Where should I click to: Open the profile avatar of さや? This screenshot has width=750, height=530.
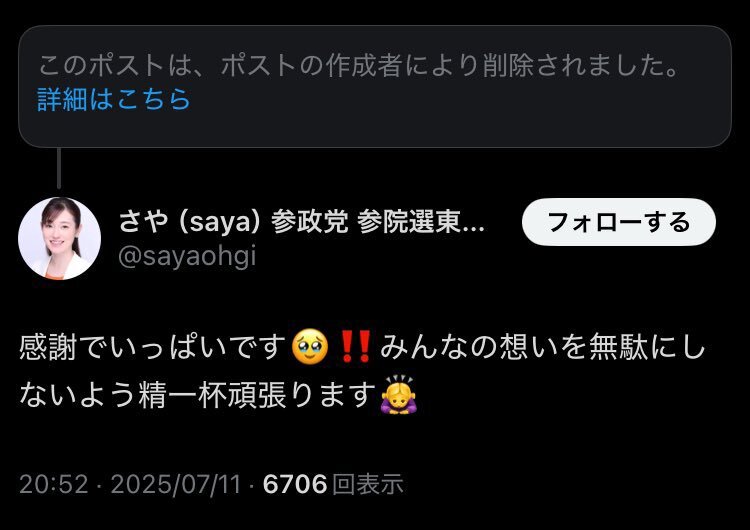(x=59, y=238)
